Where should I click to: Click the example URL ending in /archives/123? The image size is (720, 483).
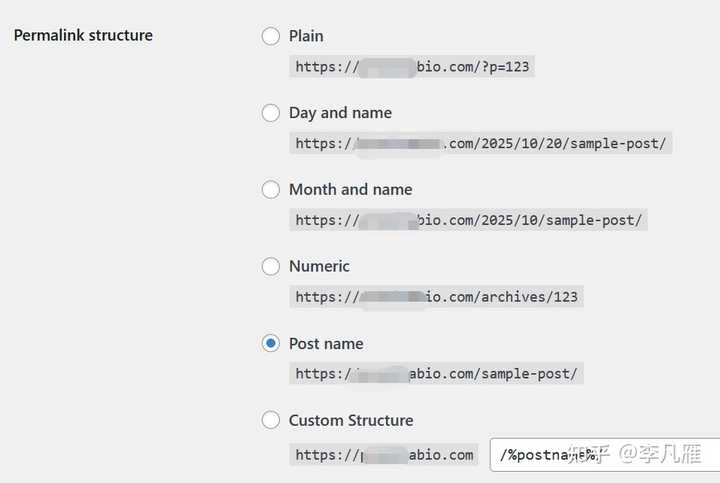(436, 297)
